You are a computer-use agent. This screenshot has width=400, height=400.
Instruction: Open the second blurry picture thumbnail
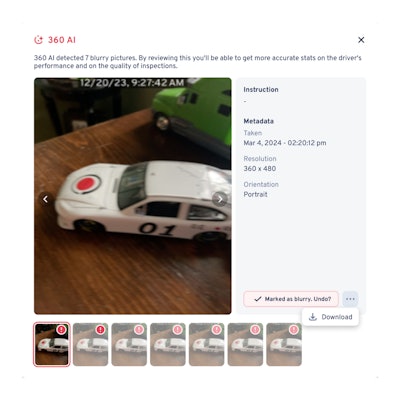click(x=90, y=344)
